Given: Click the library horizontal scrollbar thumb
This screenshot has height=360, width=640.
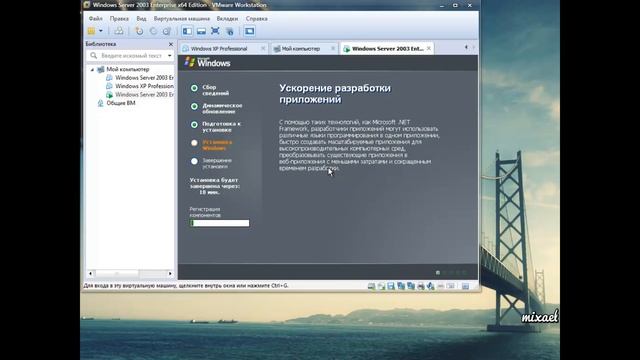Looking at the screenshot, I should point(117,273).
